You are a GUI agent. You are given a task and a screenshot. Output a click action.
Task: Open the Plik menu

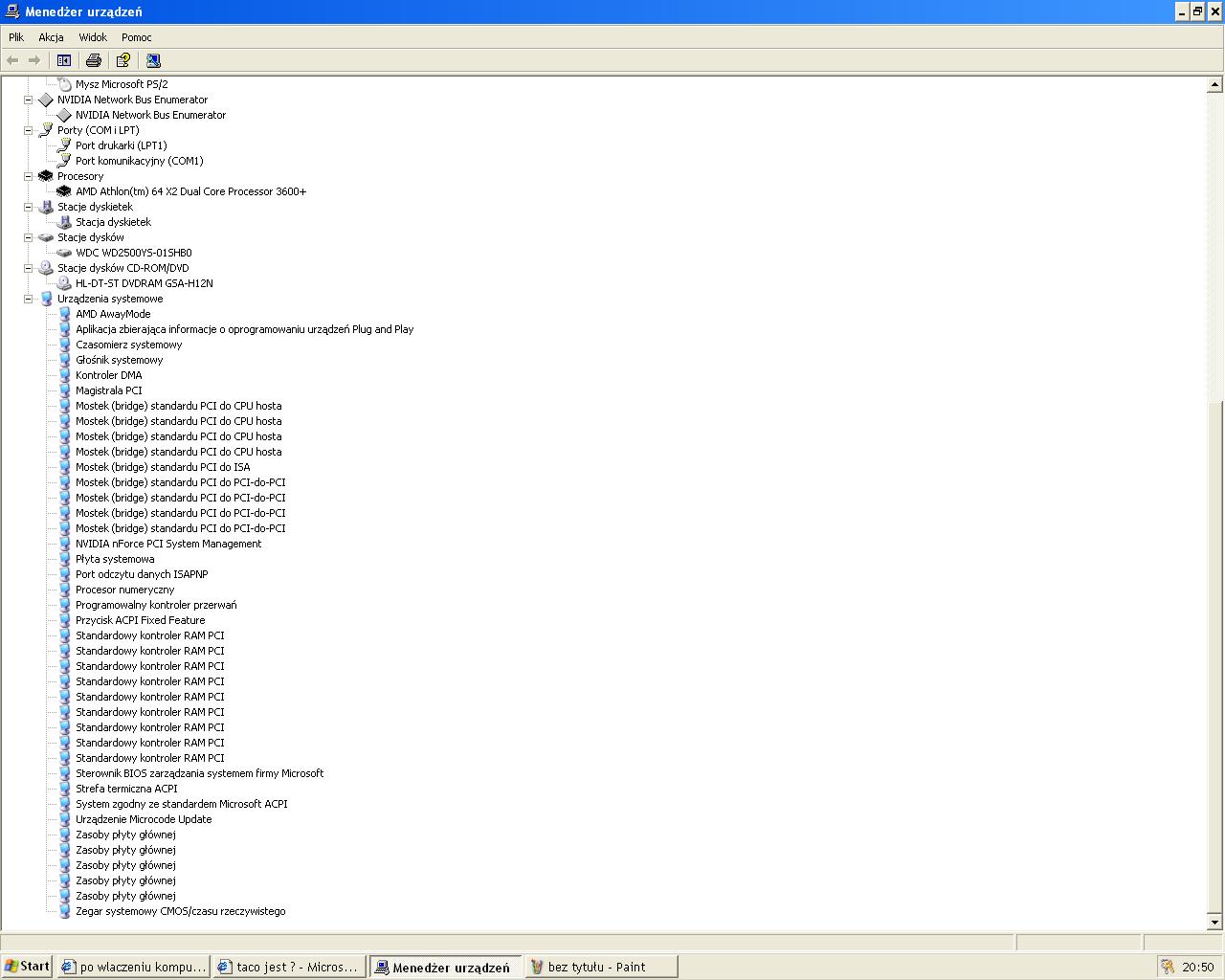[x=16, y=37]
